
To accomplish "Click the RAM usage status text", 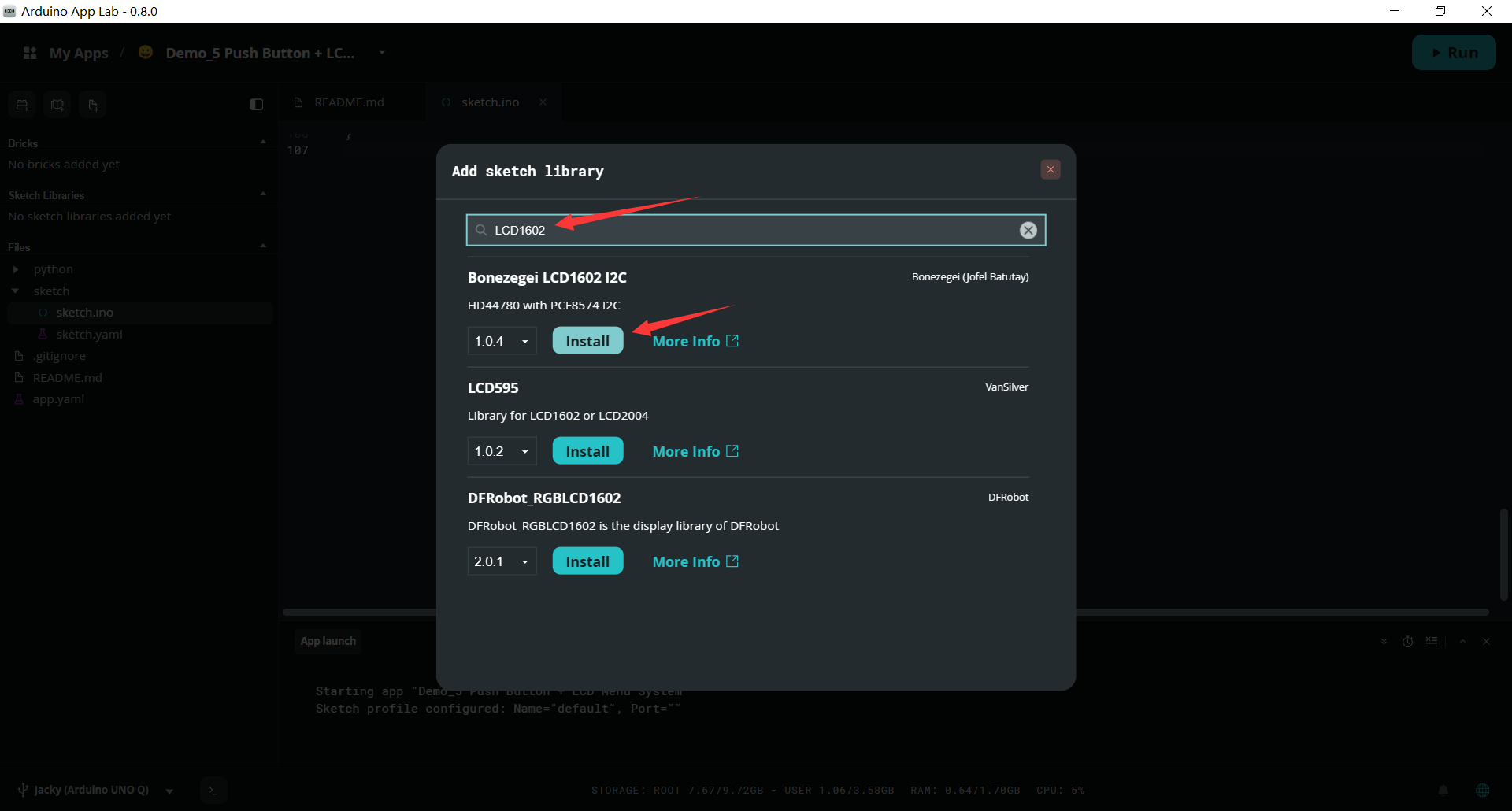I will [965, 790].
